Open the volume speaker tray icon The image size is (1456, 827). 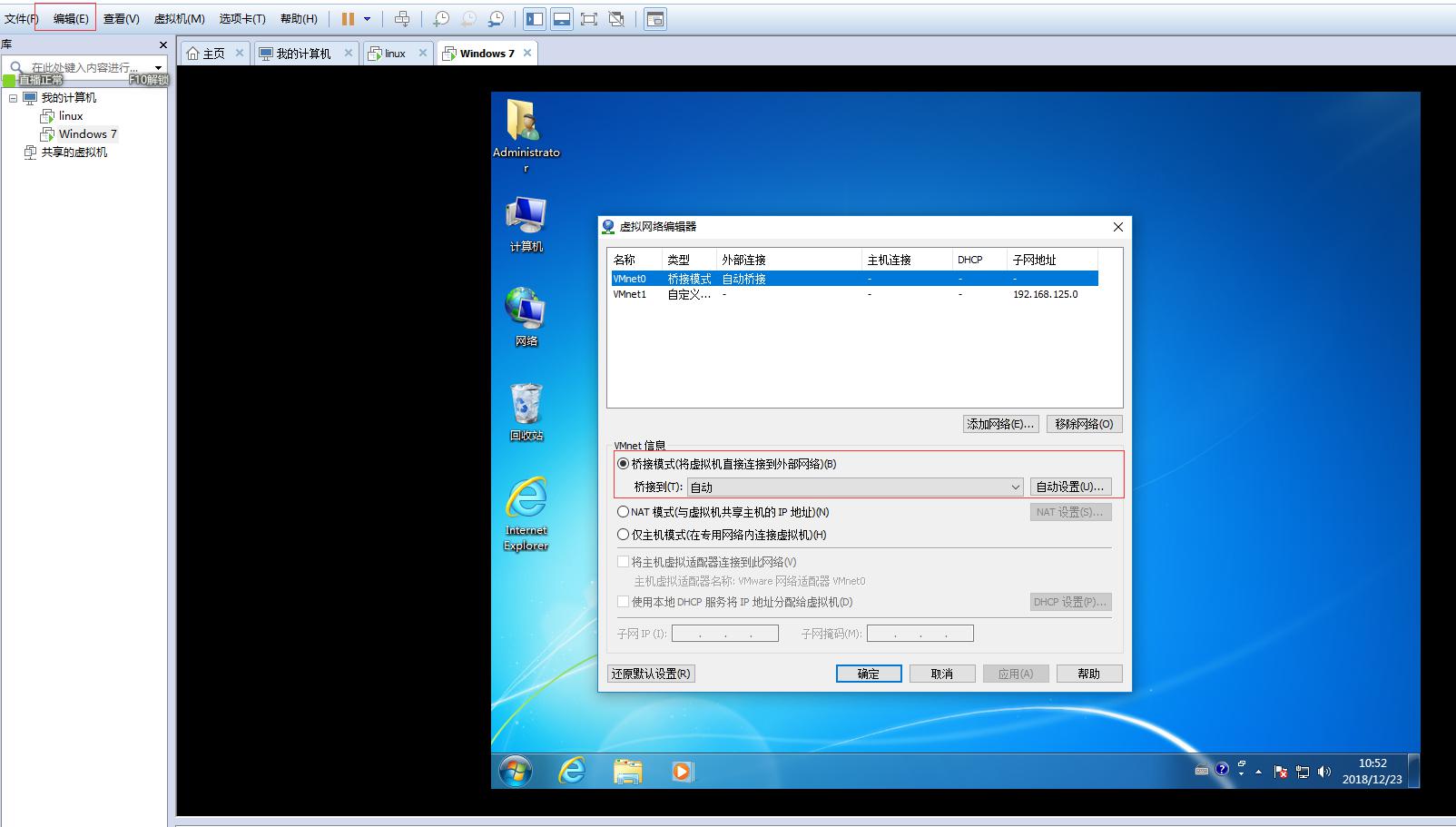click(1324, 772)
